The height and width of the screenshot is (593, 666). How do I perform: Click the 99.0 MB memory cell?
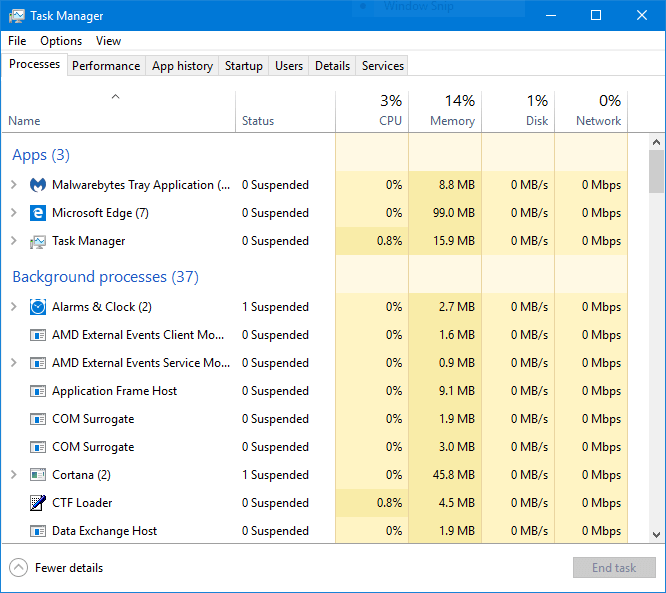[445, 213]
